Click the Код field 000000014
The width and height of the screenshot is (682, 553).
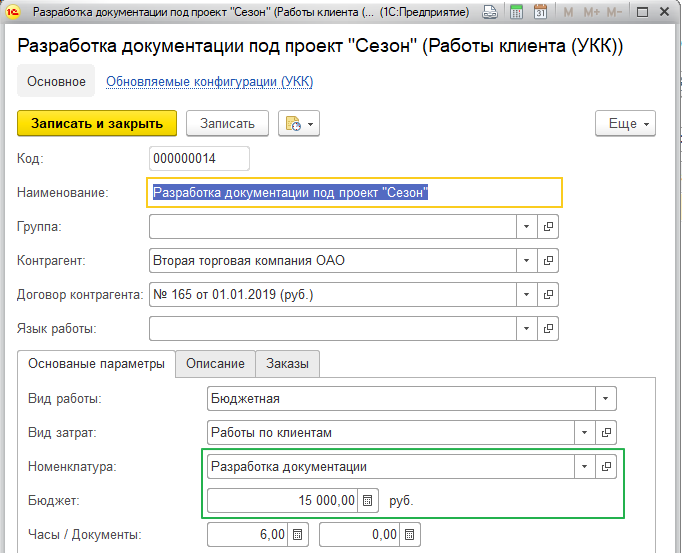pyautogui.click(x=199, y=158)
